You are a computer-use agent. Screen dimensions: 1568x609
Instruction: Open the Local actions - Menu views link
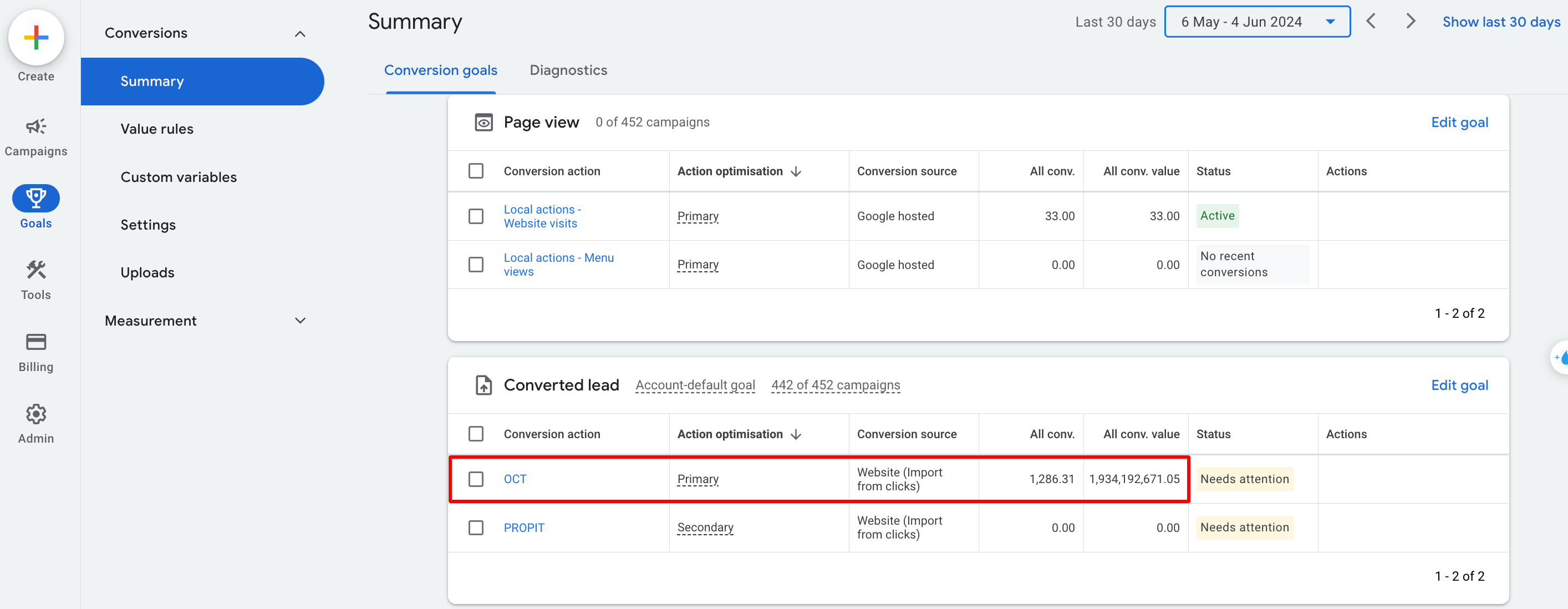pyautogui.click(x=558, y=265)
